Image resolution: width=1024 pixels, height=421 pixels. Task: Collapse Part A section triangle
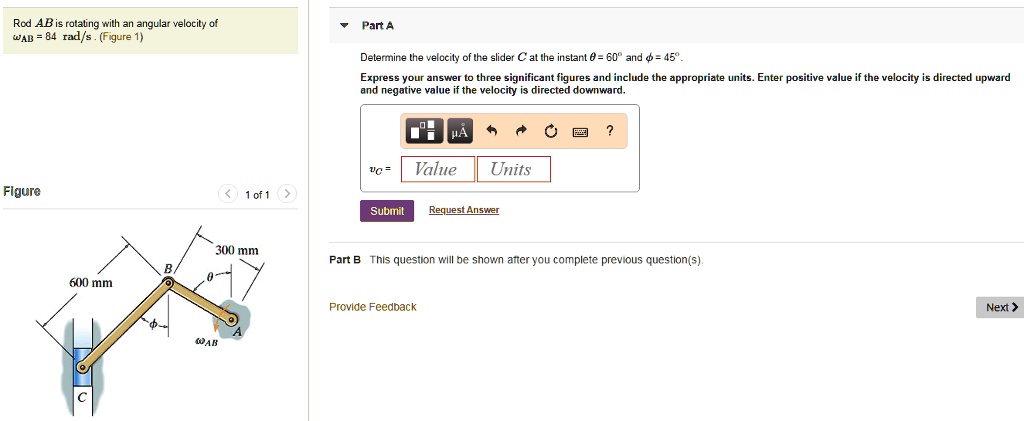tap(345, 26)
